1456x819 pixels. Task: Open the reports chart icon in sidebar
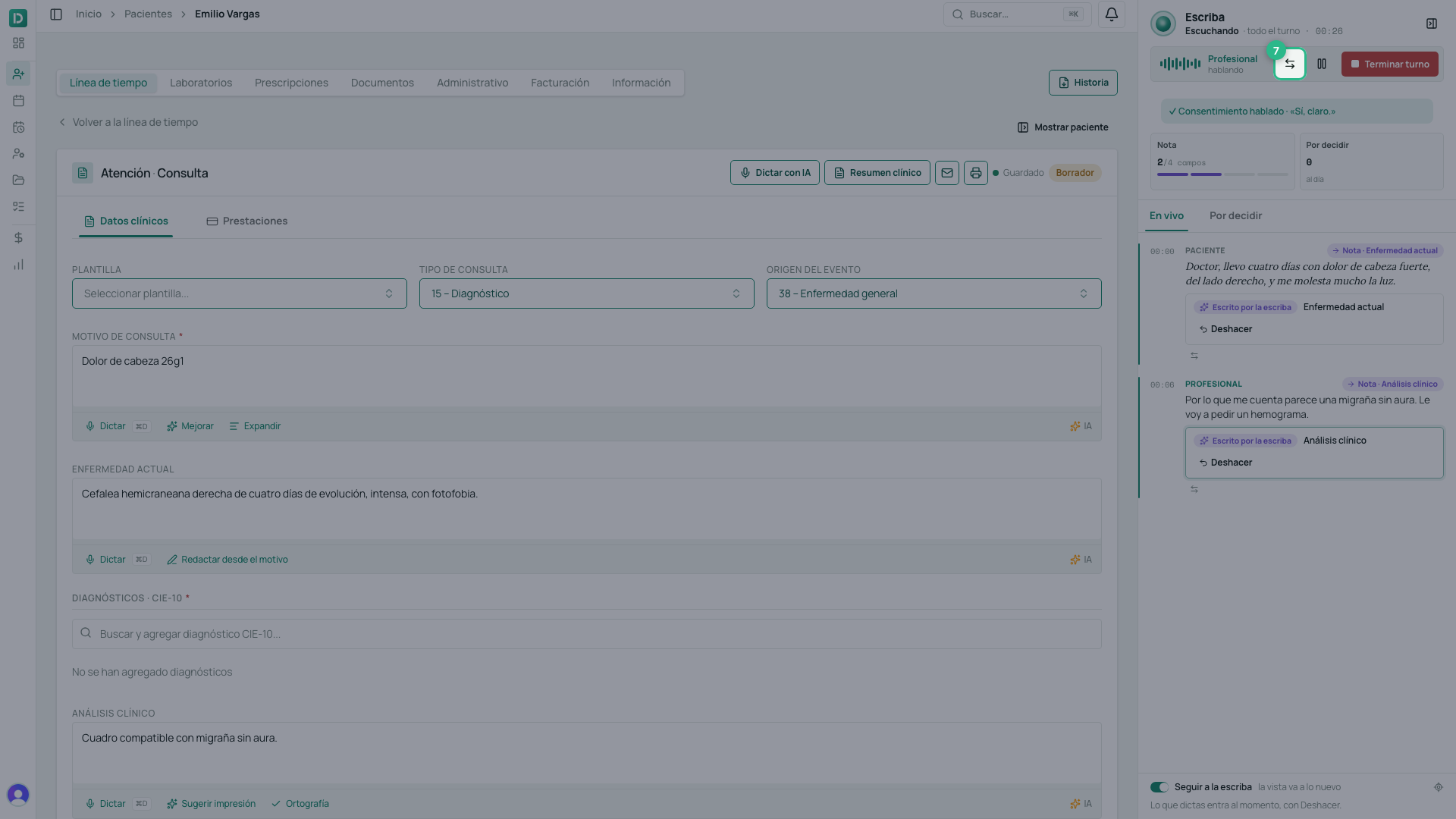[18, 265]
